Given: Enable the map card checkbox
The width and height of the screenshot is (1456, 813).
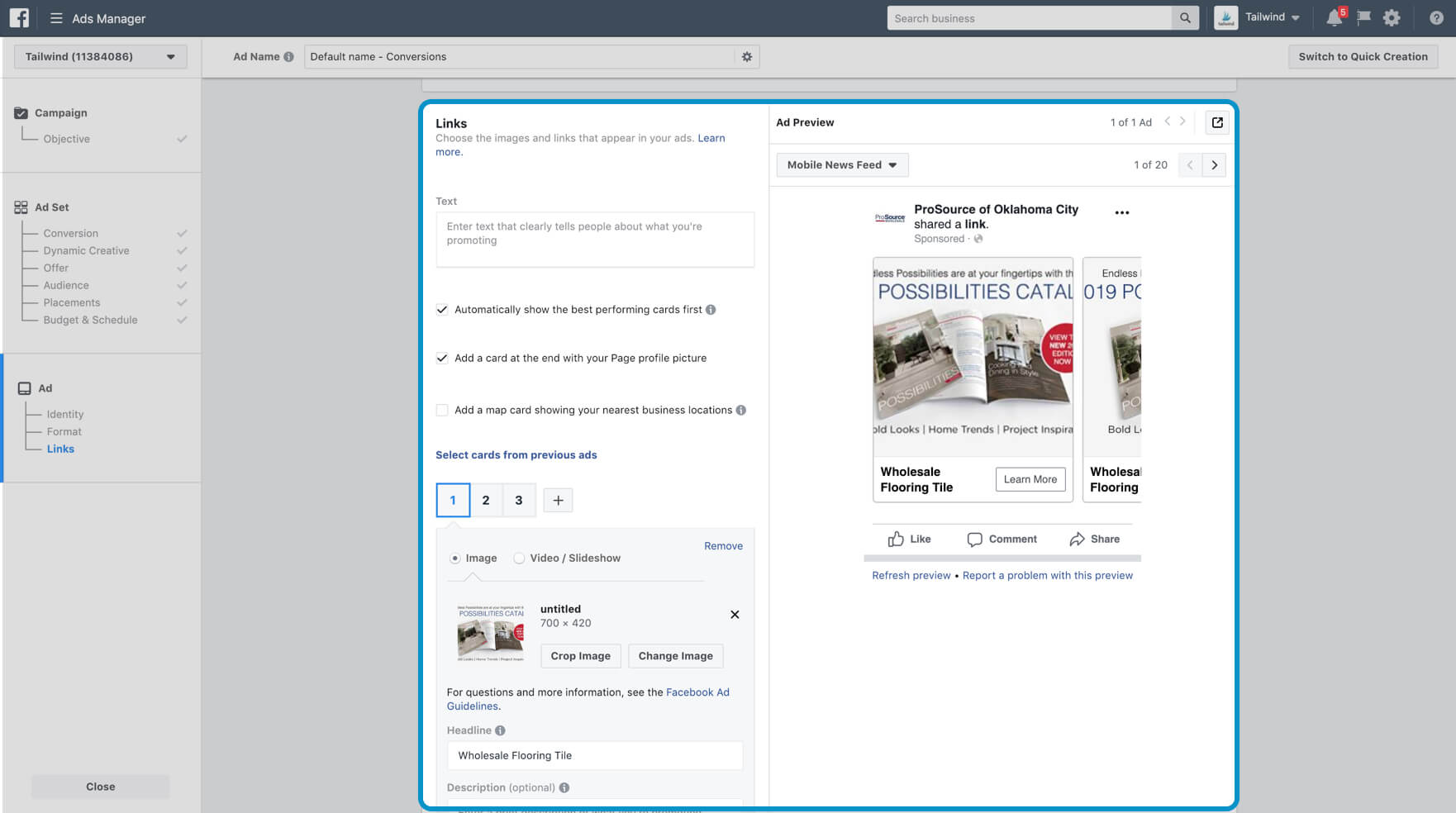Looking at the screenshot, I should [442, 411].
